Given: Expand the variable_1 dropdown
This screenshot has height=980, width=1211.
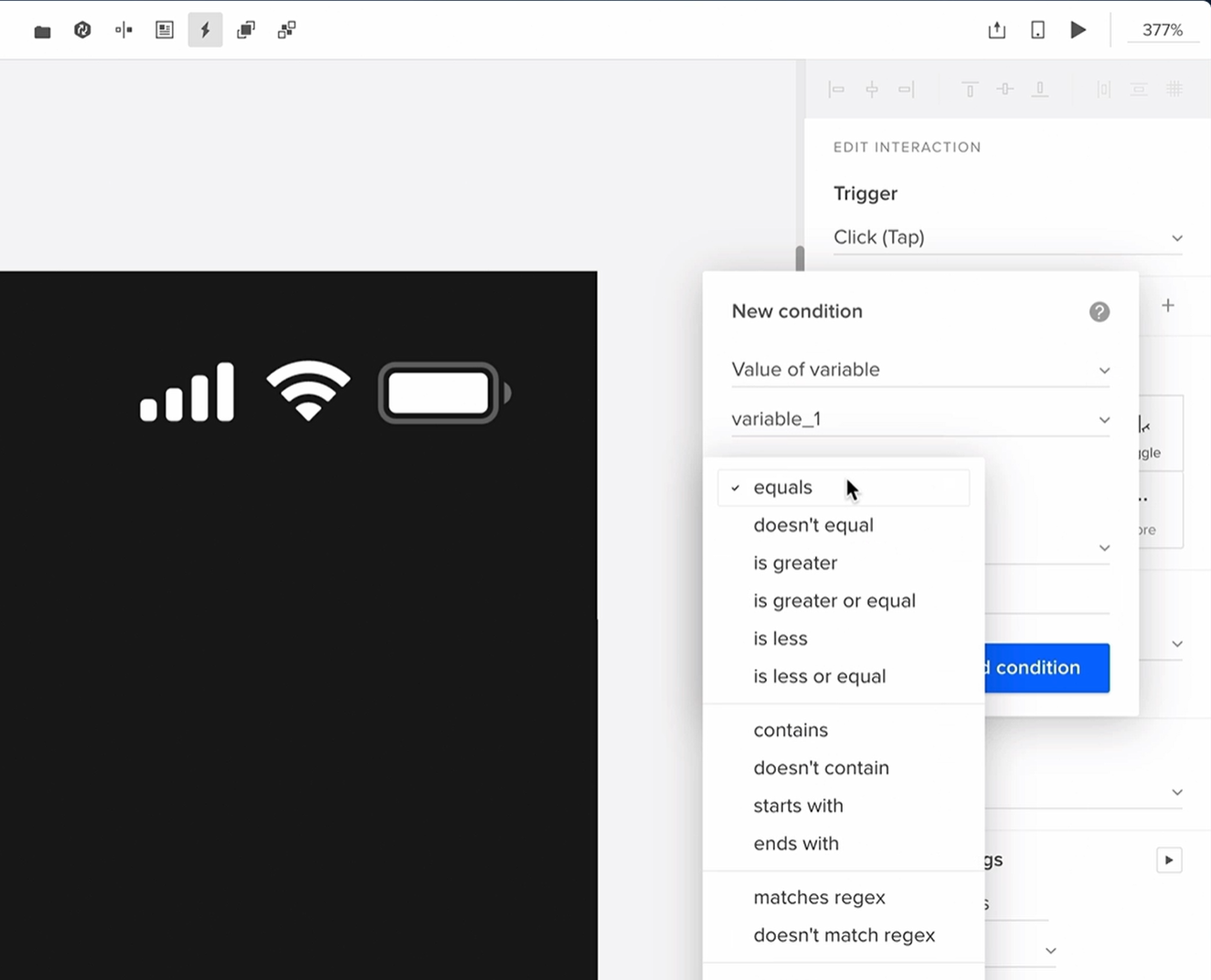Looking at the screenshot, I should tap(919, 419).
